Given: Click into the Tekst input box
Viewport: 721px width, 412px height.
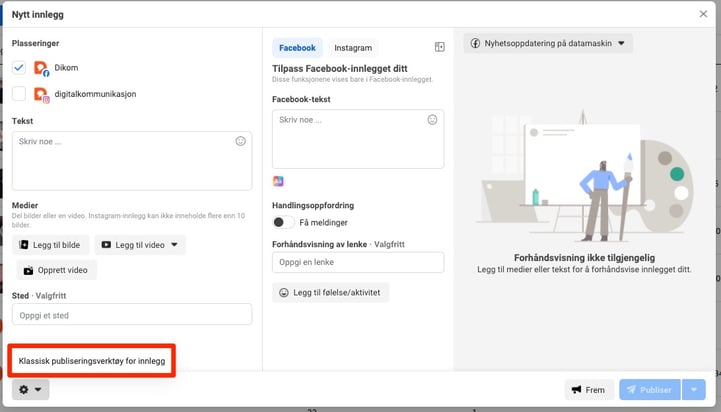Looking at the screenshot, I should (x=132, y=161).
